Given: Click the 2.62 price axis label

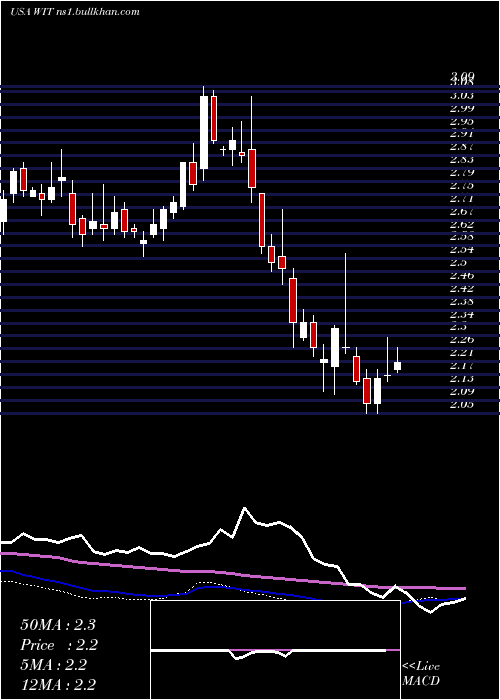Looking at the screenshot, I should [x=462, y=224].
